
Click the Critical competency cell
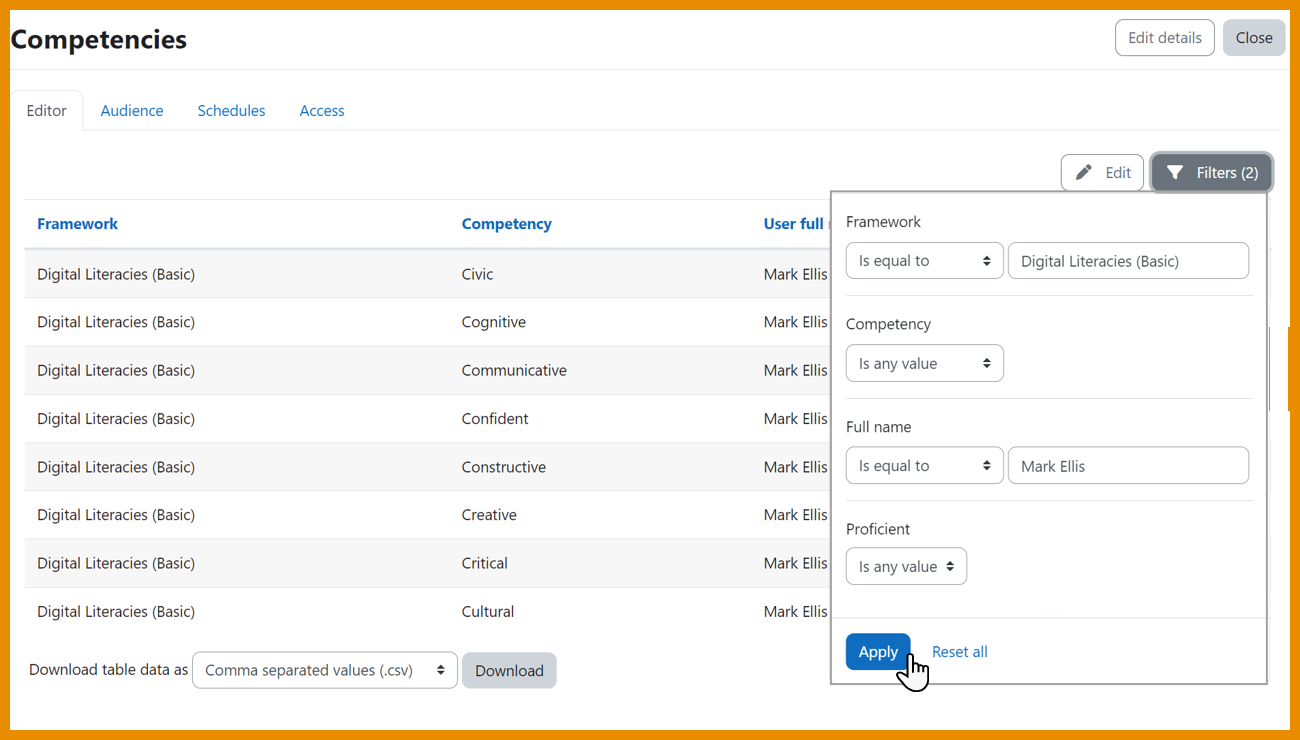[x=485, y=563]
